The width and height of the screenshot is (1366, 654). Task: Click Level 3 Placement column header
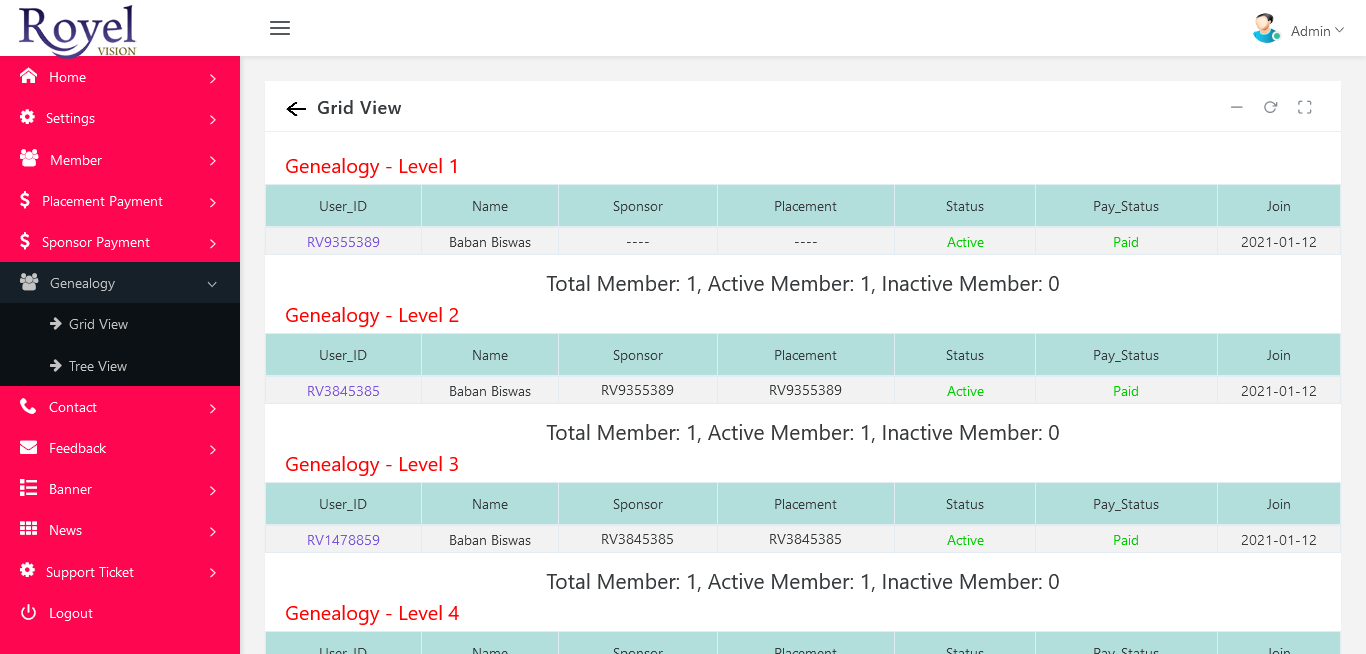(805, 504)
